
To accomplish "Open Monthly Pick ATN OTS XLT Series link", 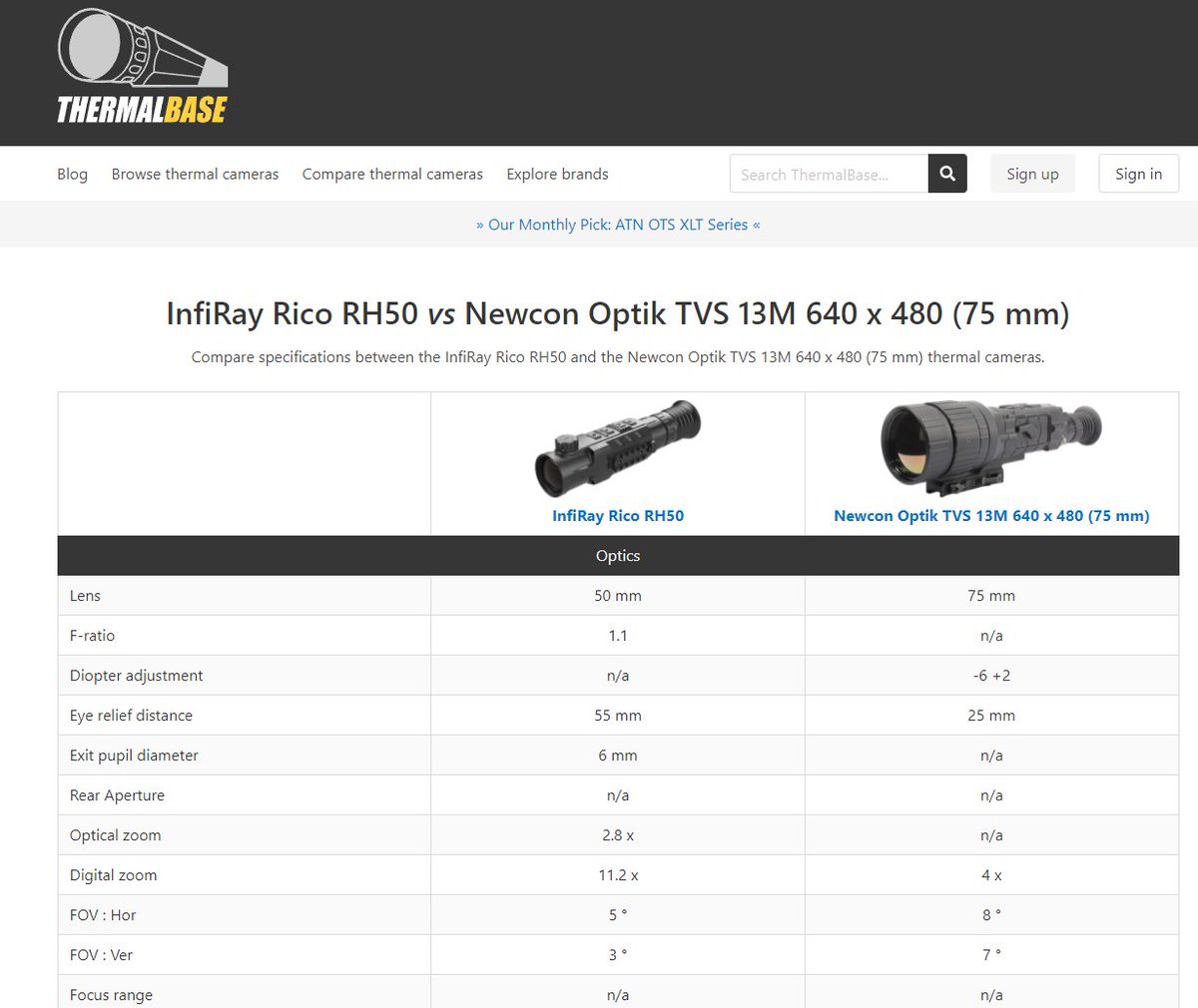I will (x=618, y=225).
